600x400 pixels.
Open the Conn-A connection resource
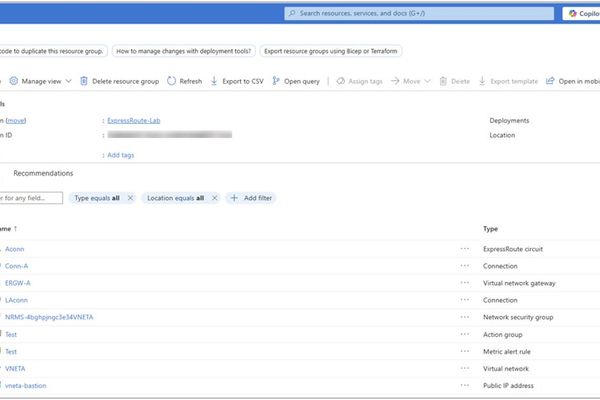point(16,266)
